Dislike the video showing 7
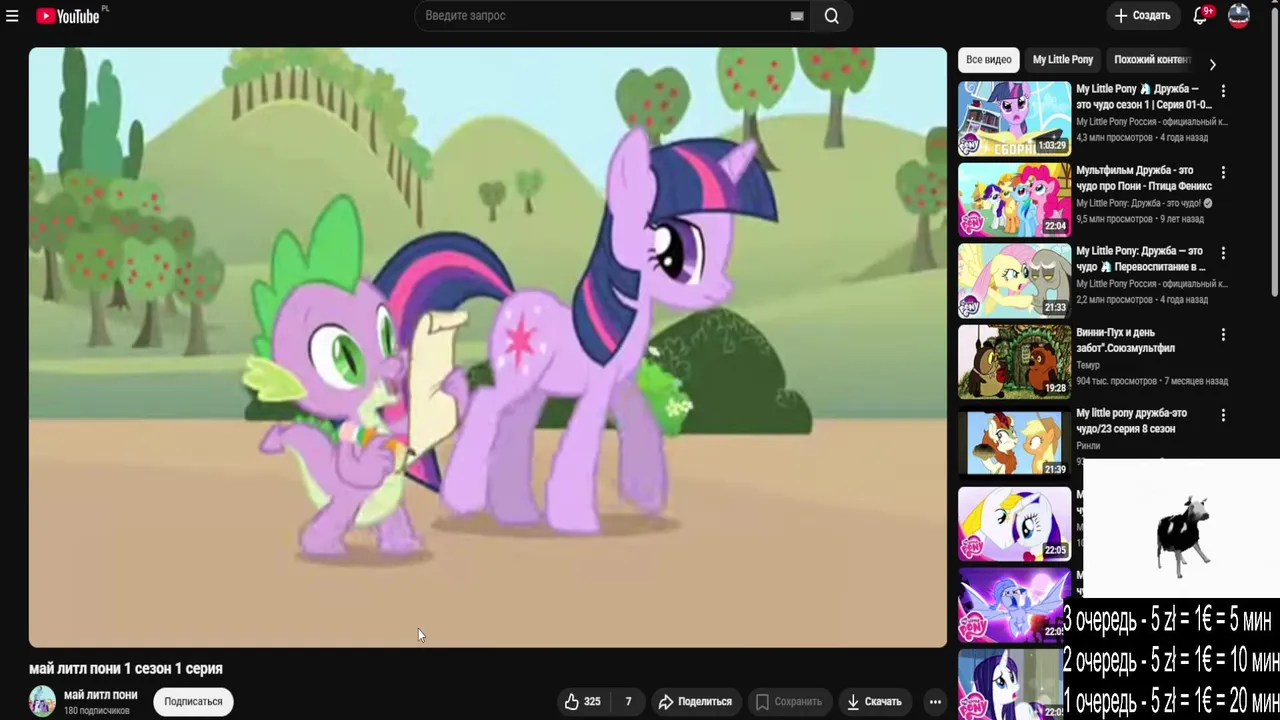The height and width of the screenshot is (720, 1280). click(x=628, y=702)
